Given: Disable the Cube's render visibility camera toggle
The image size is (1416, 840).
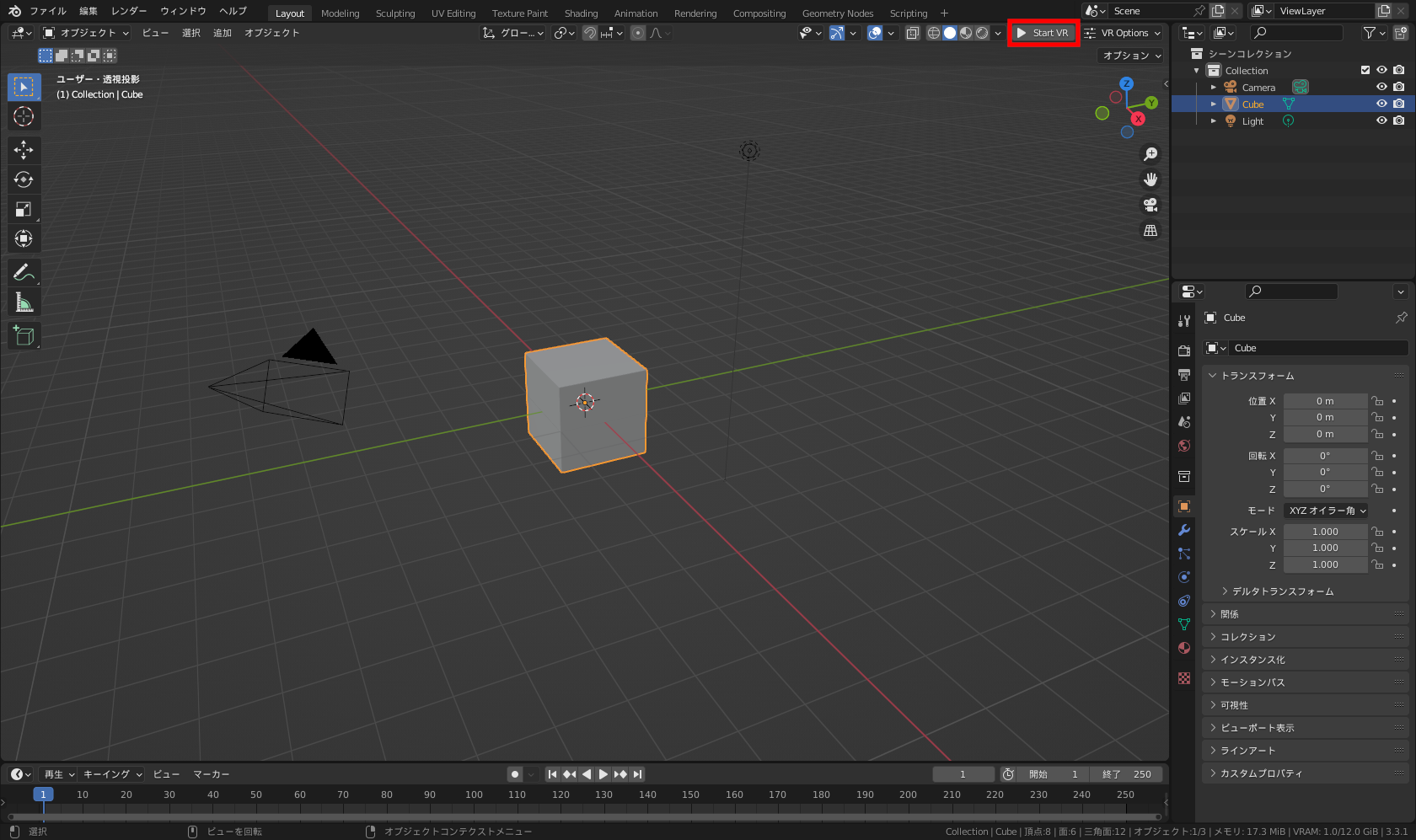Looking at the screenshot, I should pos(1399,103).
